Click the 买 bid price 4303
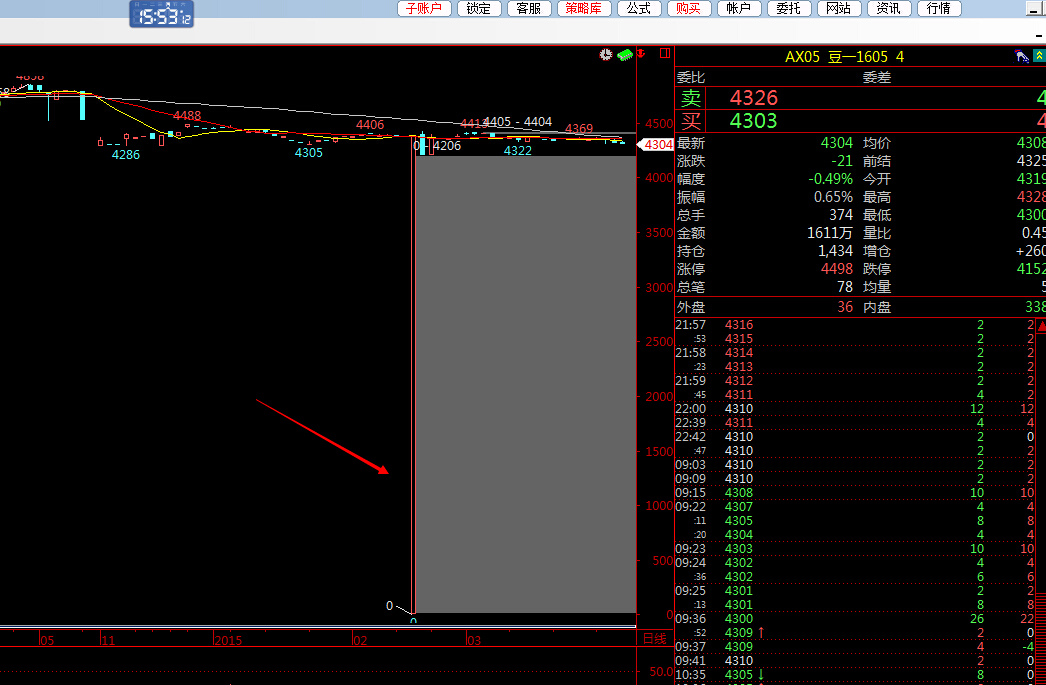1046x685 pixels. [x=754, y=121]
